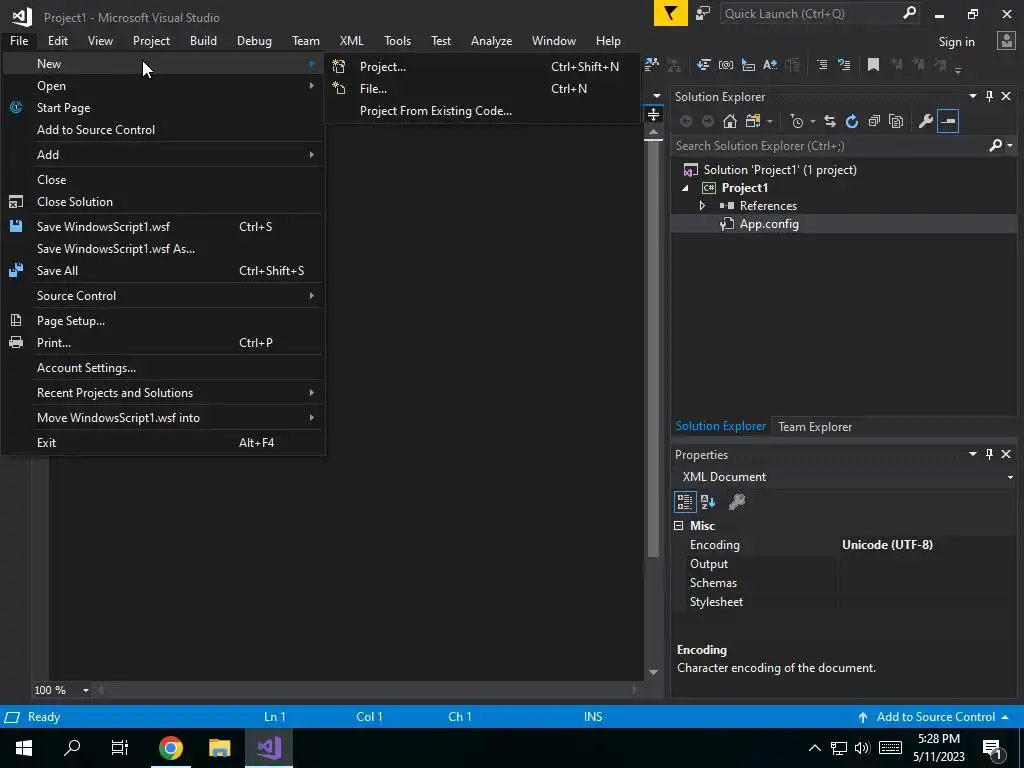Refresh the Solution Explorer
The image size is (1024, 768).
click(x=852, y=121)
